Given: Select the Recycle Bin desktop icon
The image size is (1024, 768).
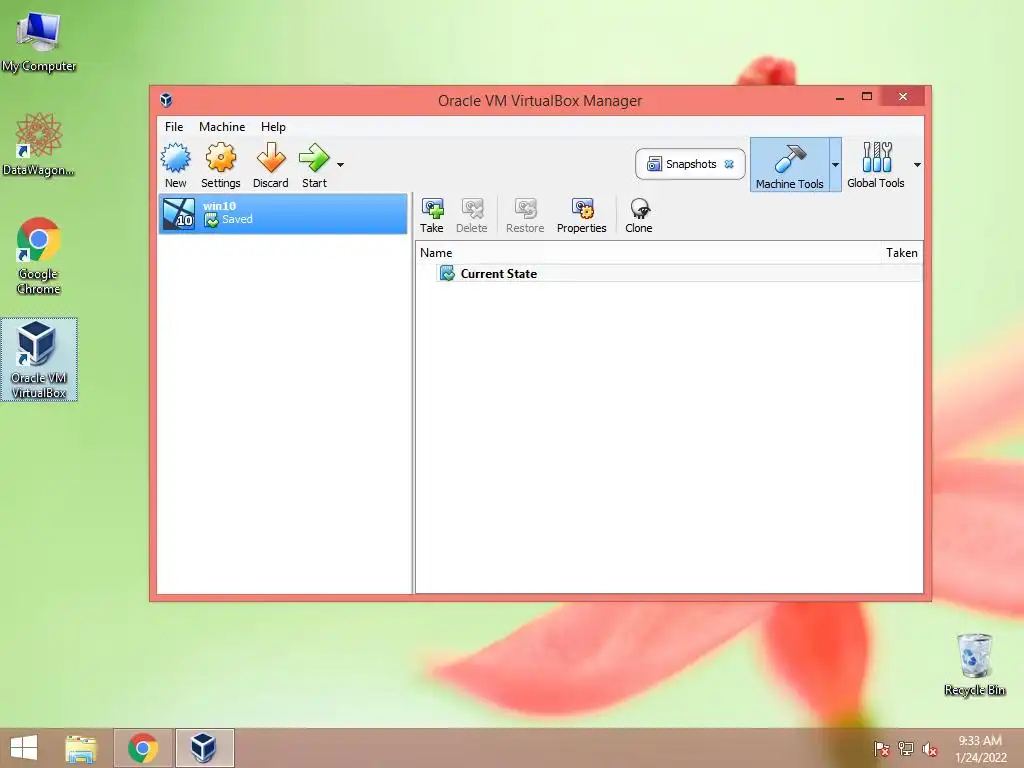Looking at the screenshot, I should [974, 664].
